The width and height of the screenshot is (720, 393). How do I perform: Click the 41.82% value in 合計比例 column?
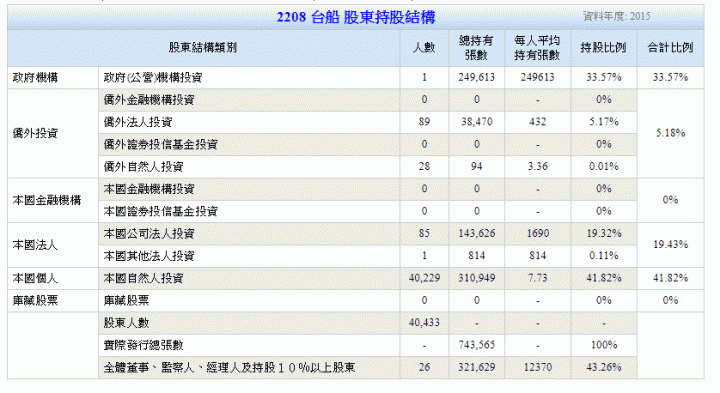click(x=670, y=278)
